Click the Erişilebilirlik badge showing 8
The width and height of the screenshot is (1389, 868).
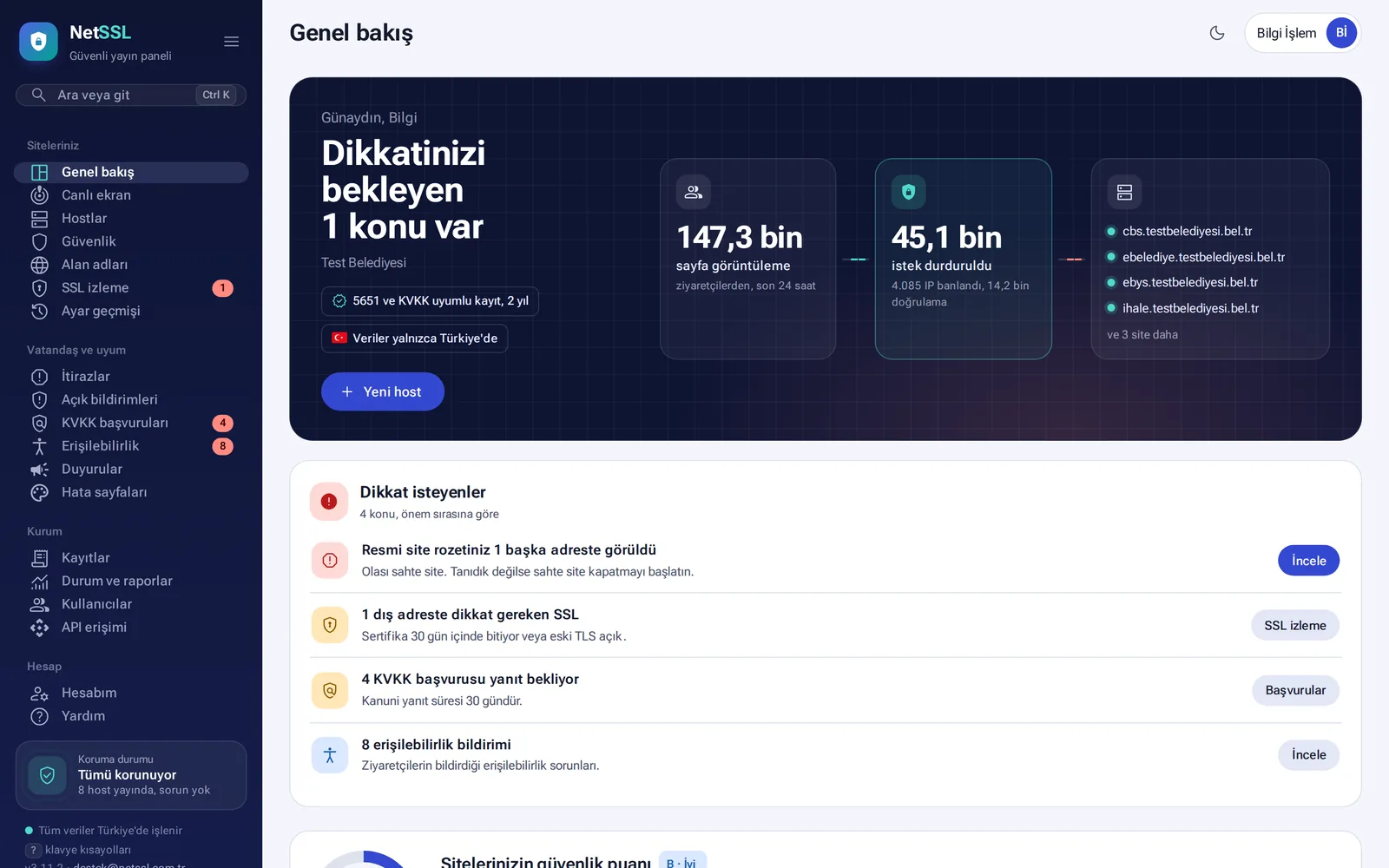(x=222, y=446)
